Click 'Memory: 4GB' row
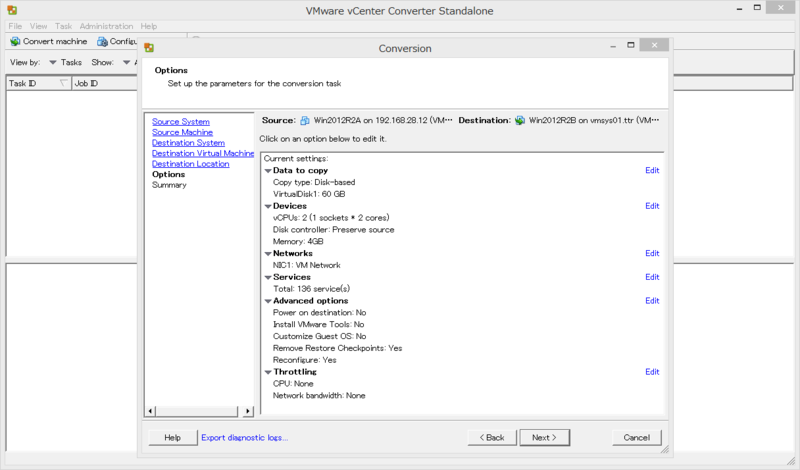800x470 pixels. (298, 241)
